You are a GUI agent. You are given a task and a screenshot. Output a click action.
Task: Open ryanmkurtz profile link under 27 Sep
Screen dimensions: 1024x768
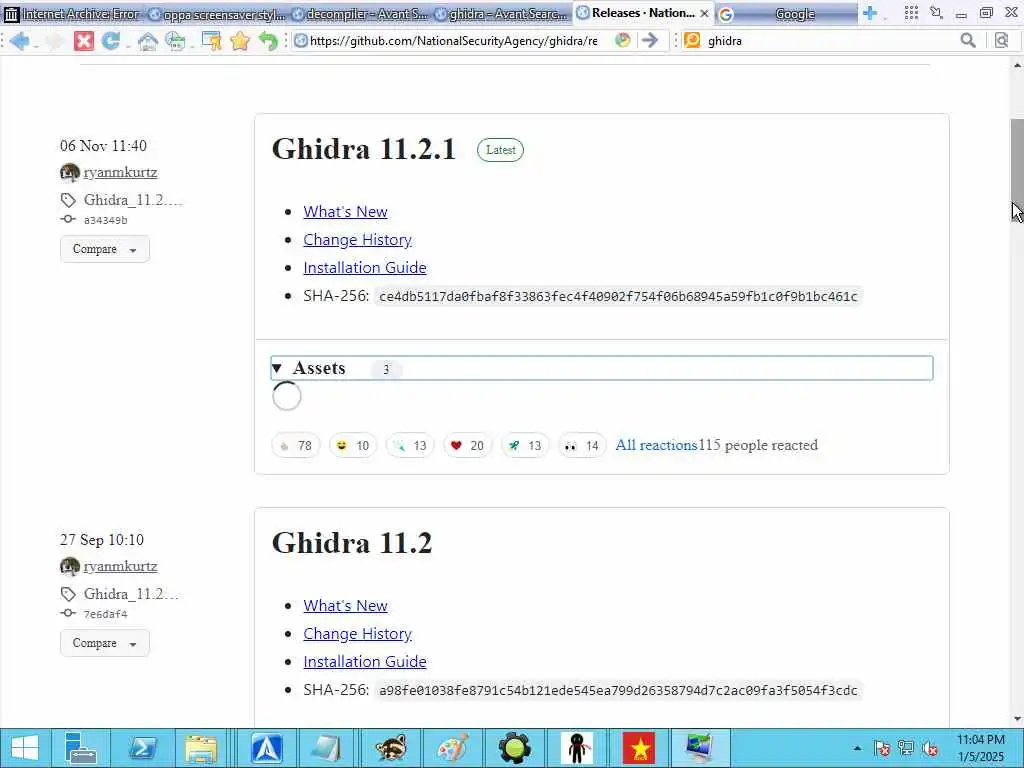pyautogui.click(x=120, y=566)
